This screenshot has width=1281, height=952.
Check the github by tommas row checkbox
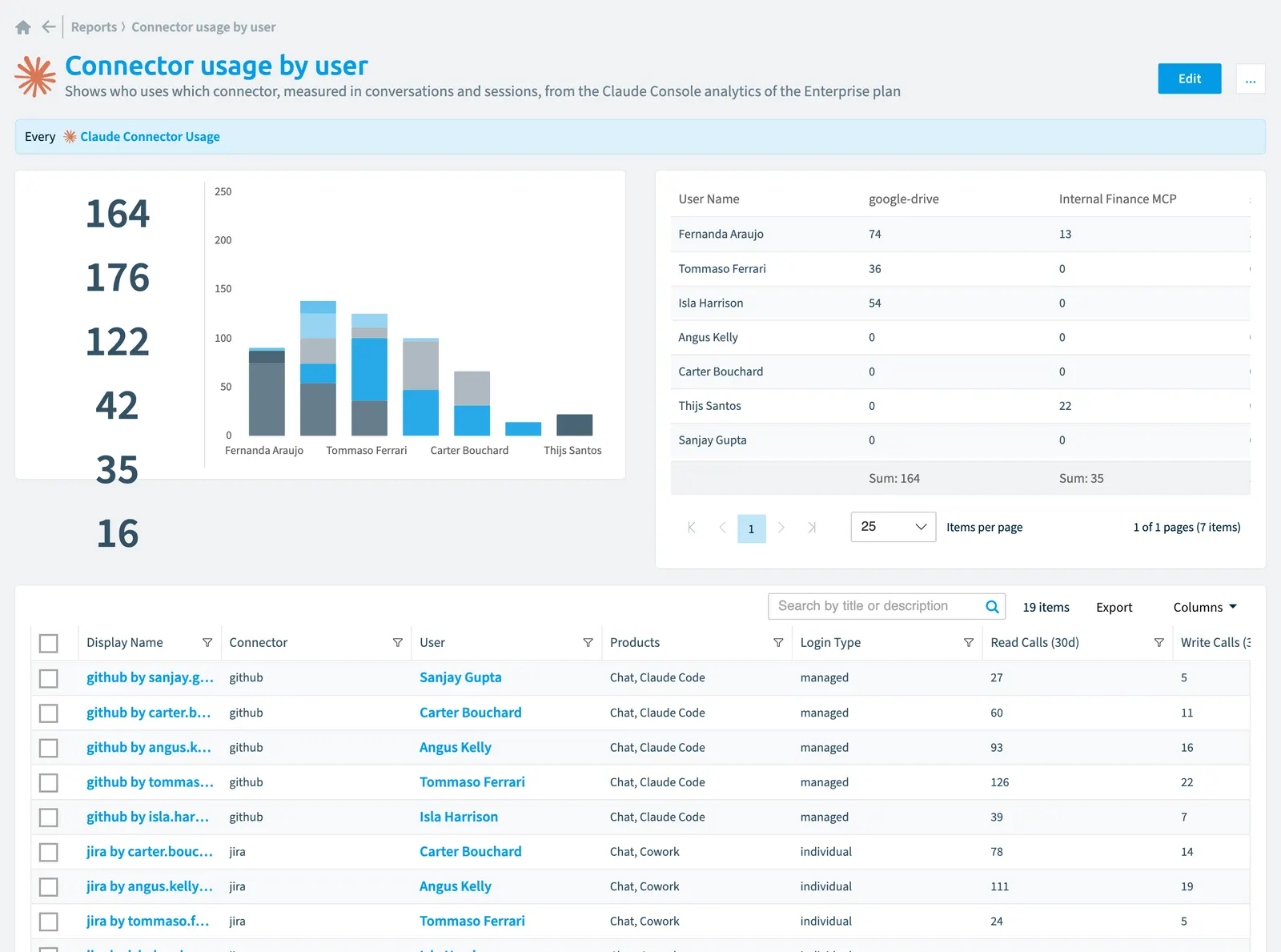click(49, 782)
